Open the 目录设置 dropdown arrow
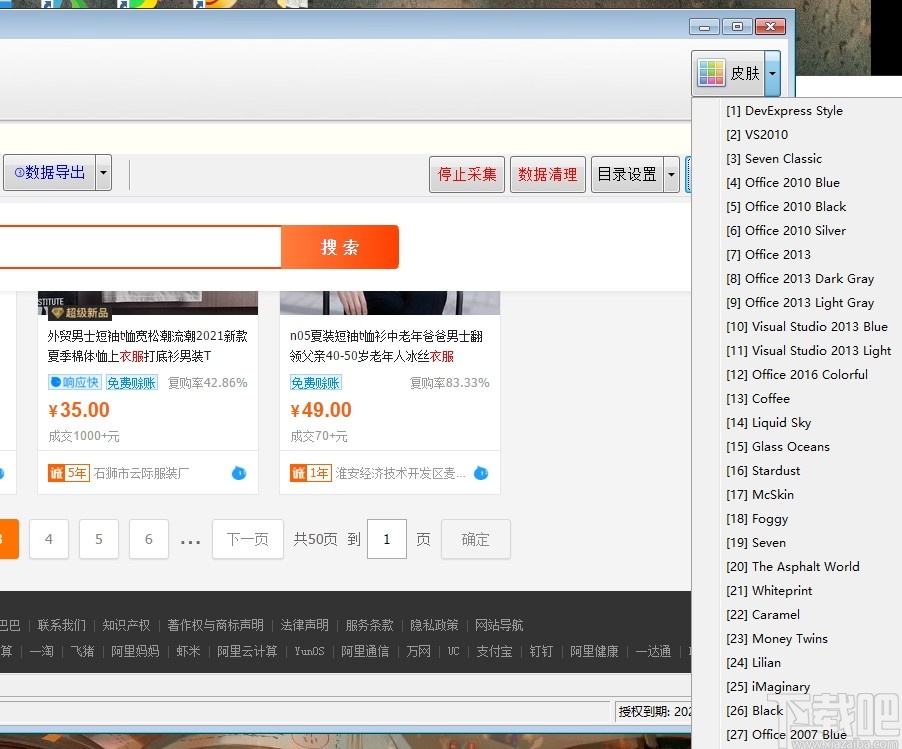 [672, 172]
